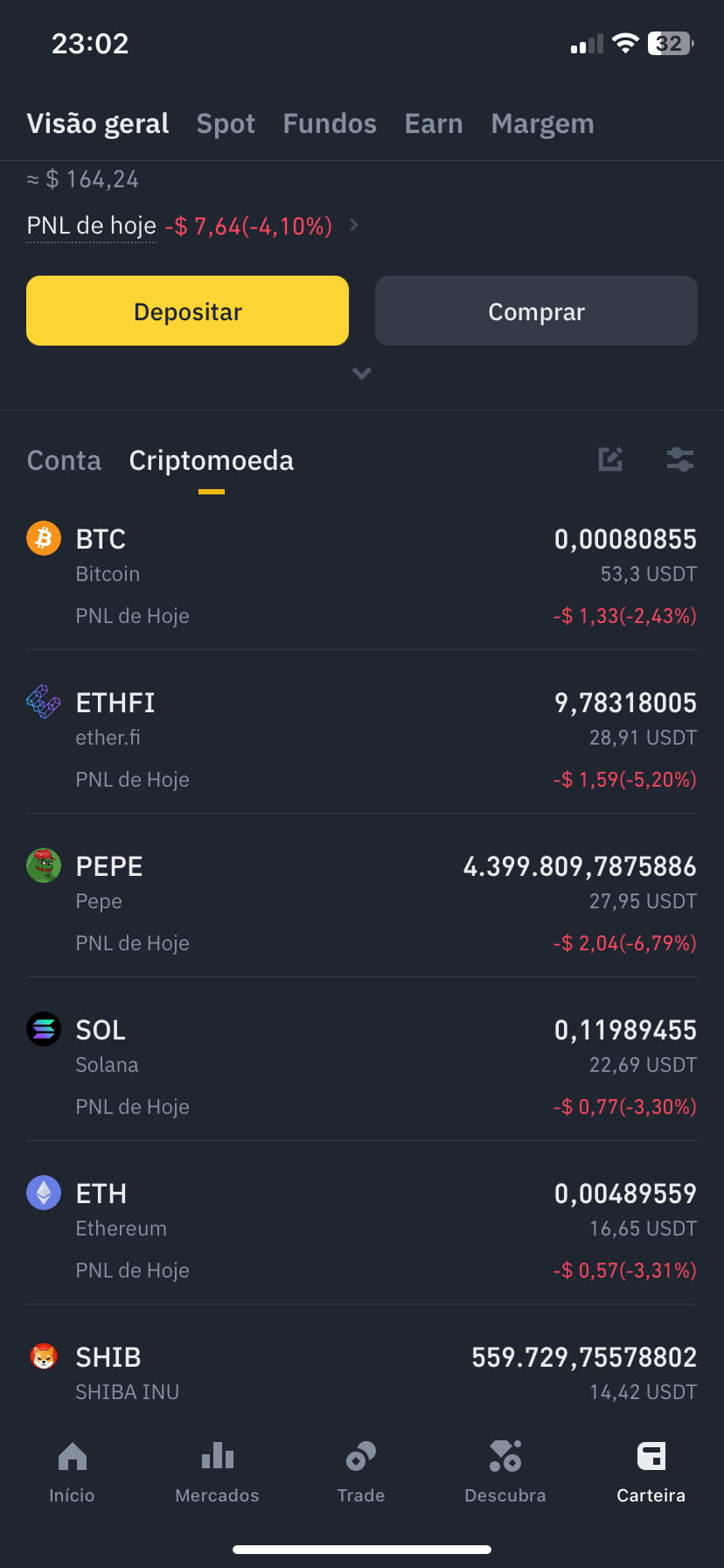Switch to the Spot tab
The image size is (724, 1568).
tap(226, 123)
